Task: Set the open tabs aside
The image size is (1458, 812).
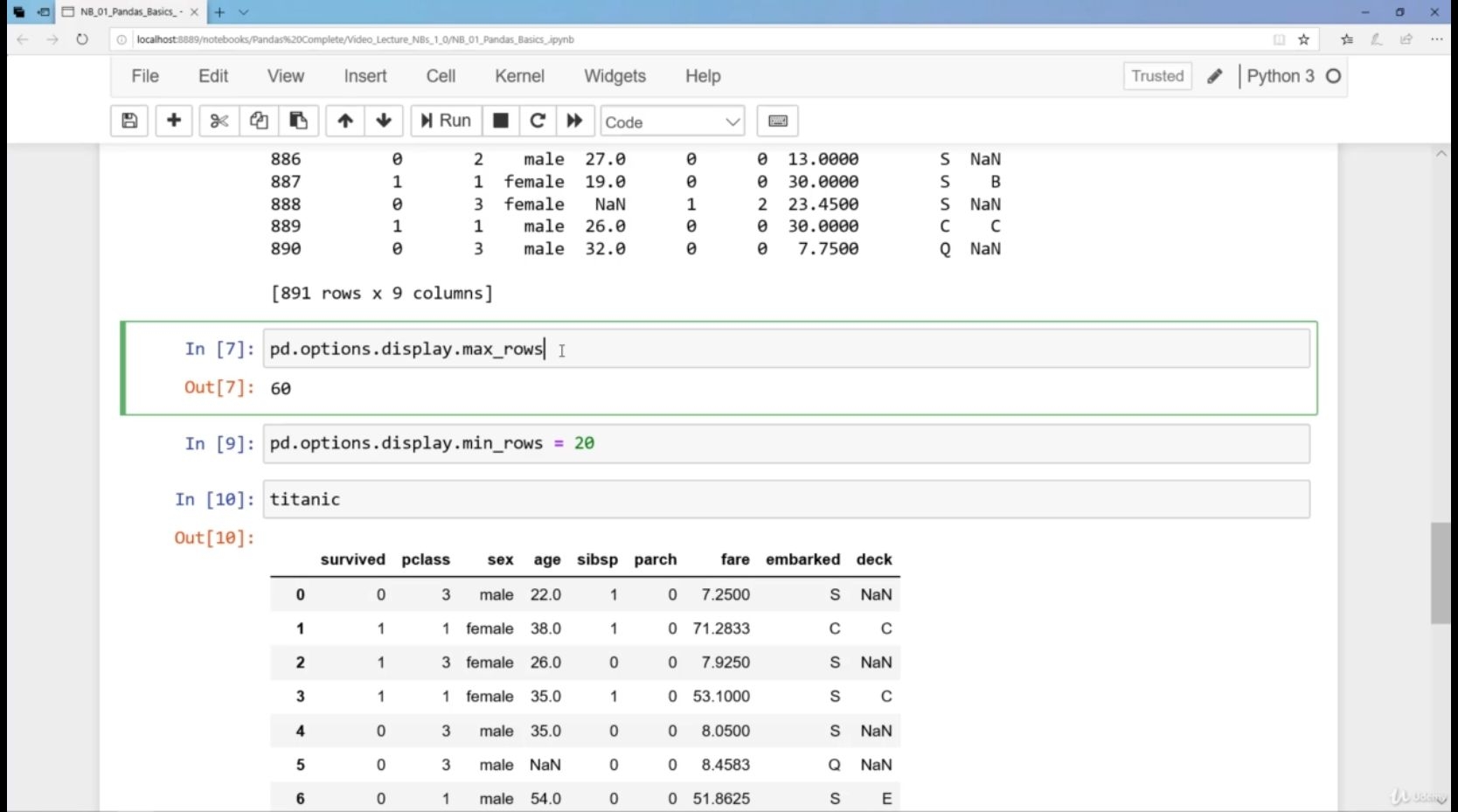Action: click(x=43, y=12)
